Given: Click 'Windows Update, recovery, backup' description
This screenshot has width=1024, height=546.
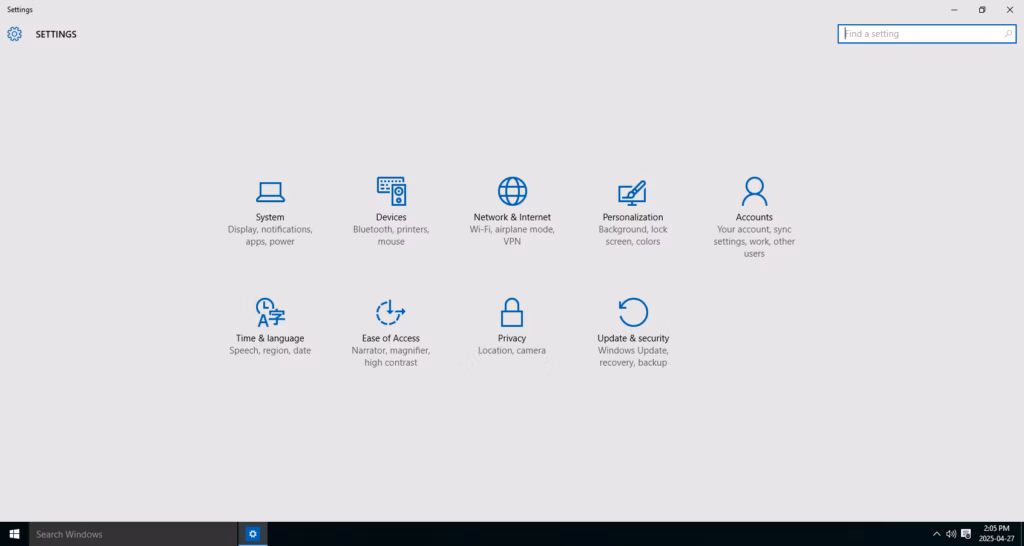Looking at the screenshot, I should point(633,357).
